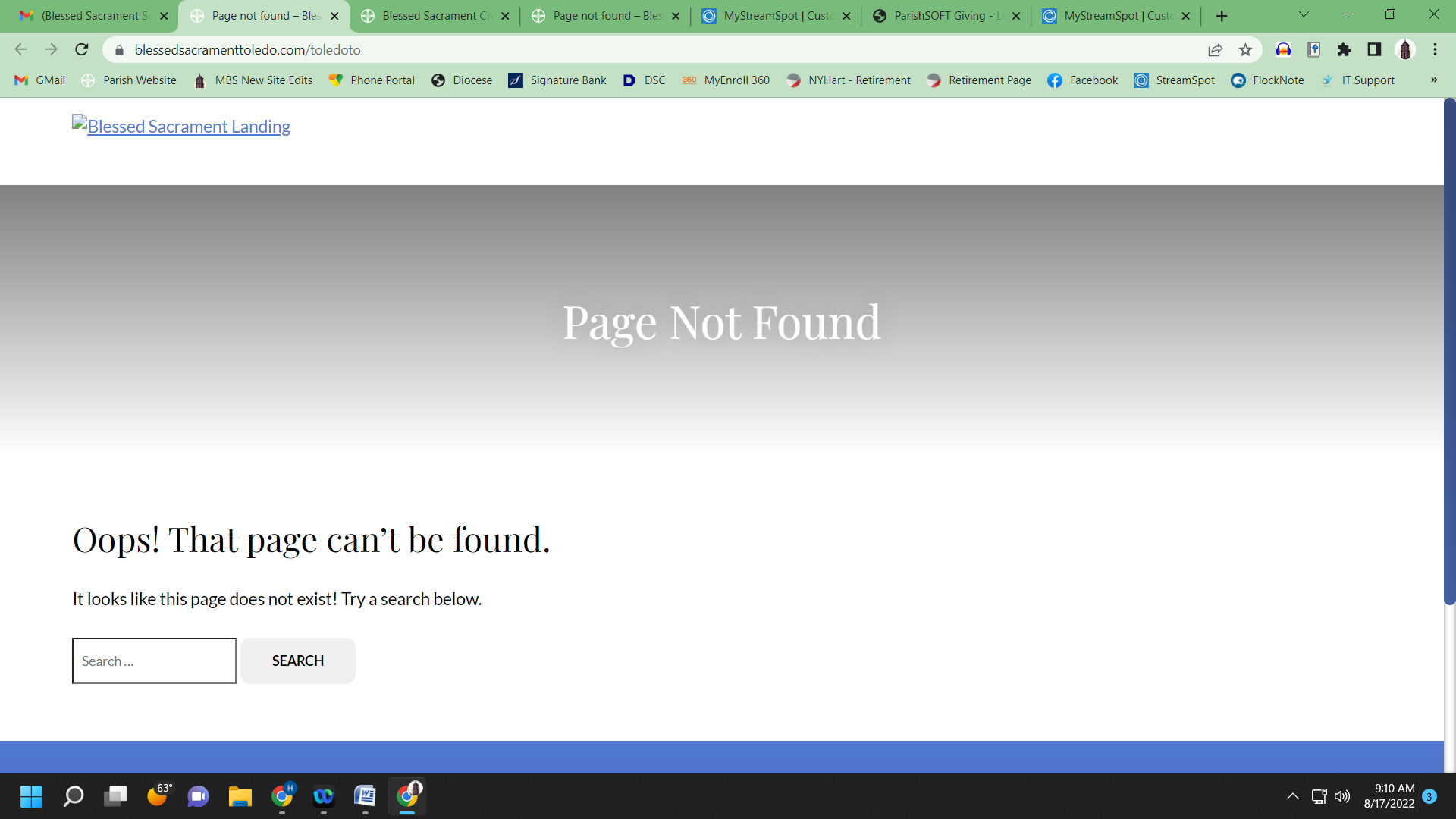The height and width of the screenshot is (819, 1456).
Task: Open File Explorer from taskbar
Action: coord(240,796)
